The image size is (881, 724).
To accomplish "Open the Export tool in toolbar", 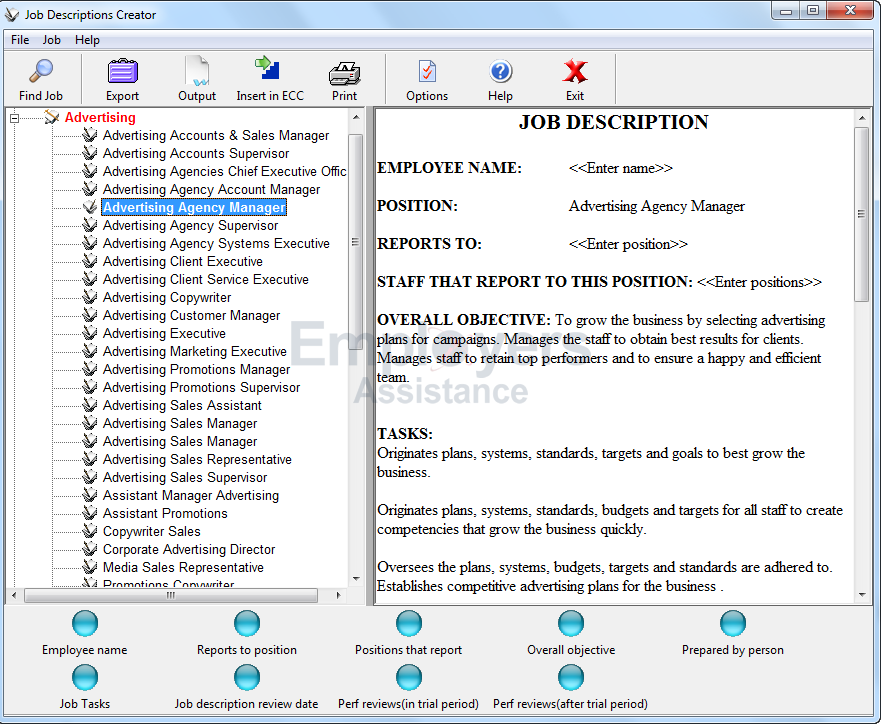I will (x=122, y=73).
